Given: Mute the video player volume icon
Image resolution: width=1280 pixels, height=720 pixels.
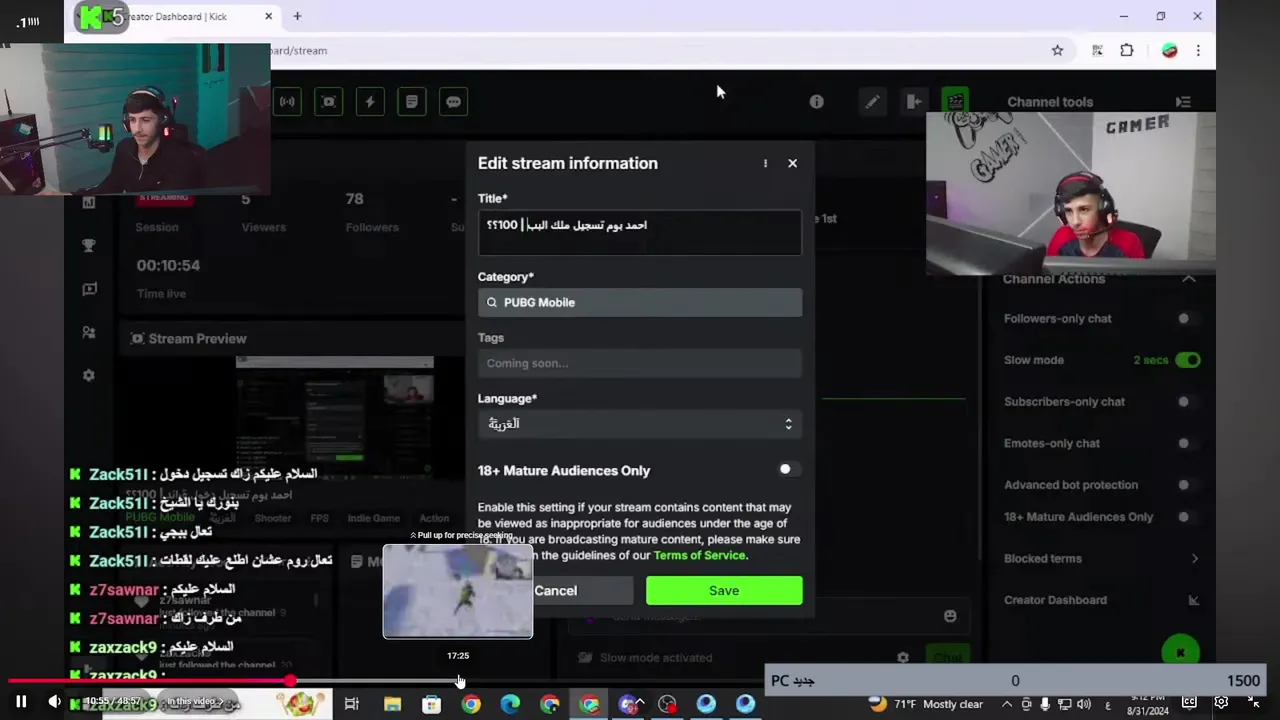Looking at the screenshot, I should 54,702.
